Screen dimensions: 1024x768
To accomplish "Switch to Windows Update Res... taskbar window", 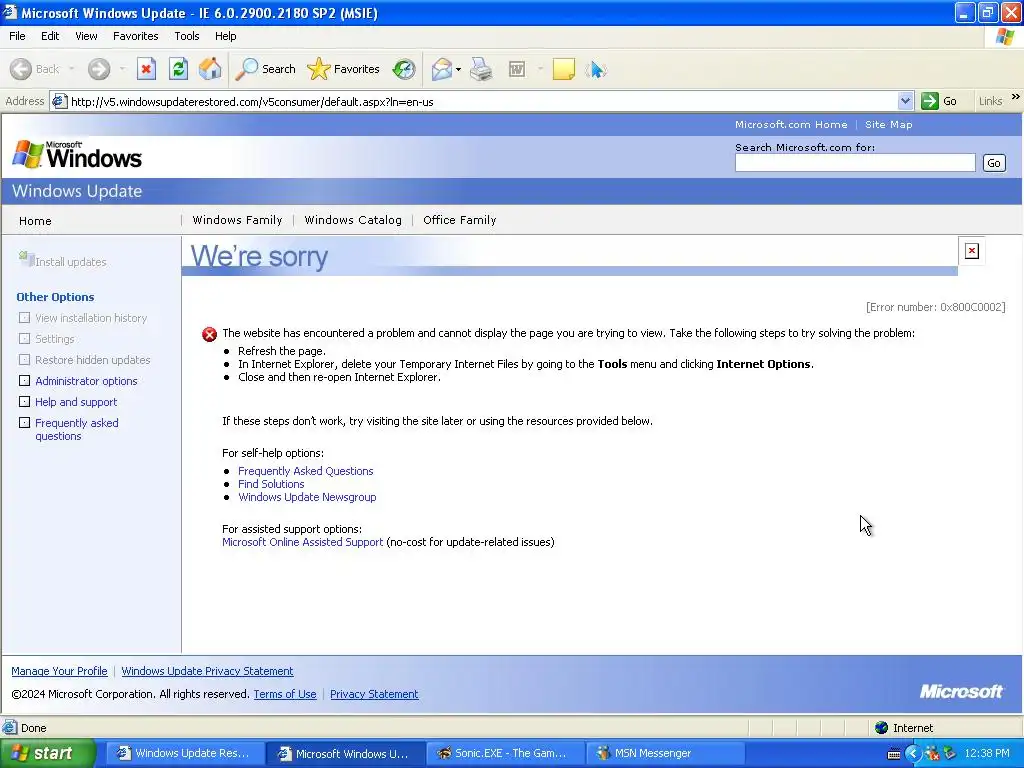I will [x=185, y=754].
